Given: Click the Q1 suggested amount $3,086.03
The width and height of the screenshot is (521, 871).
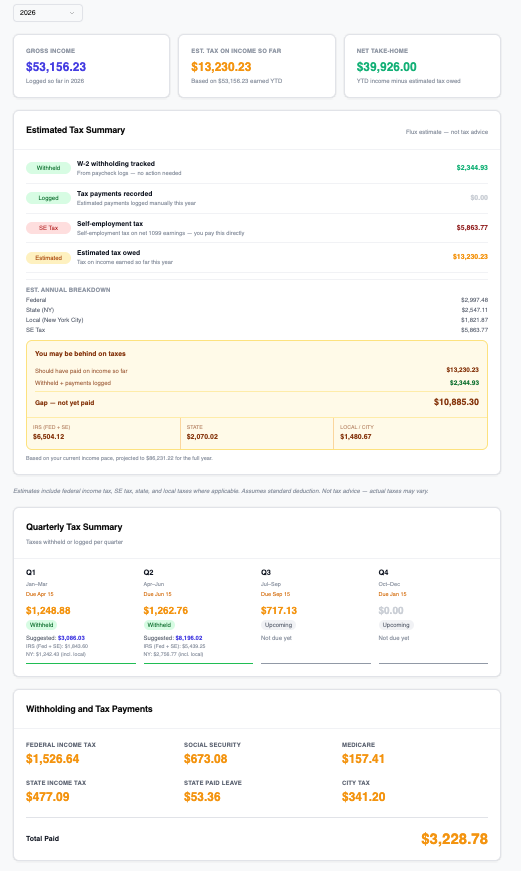Looking at the screenshot, I should point(71,638).
